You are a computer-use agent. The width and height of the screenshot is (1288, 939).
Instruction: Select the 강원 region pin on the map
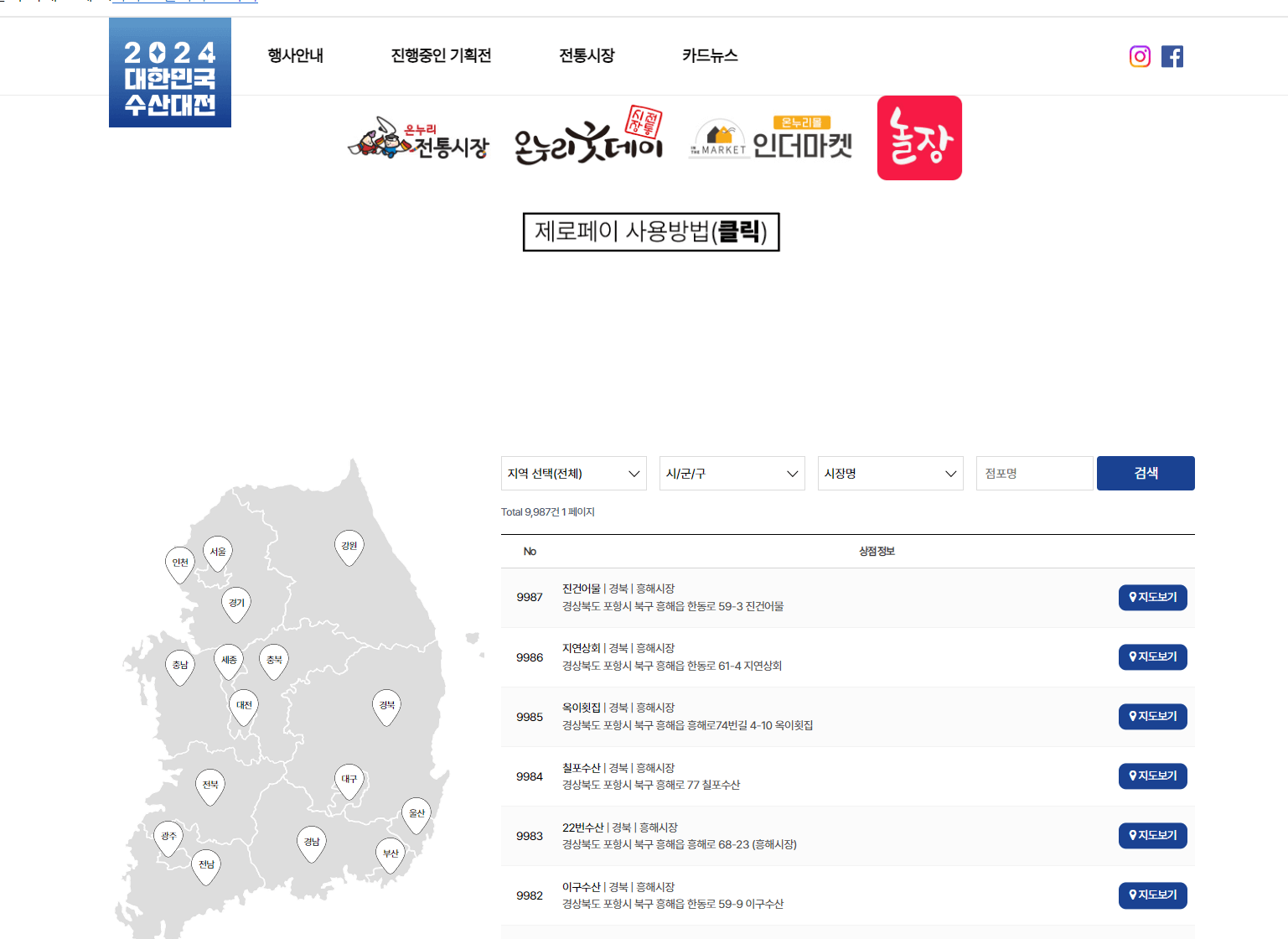point(349,545)
